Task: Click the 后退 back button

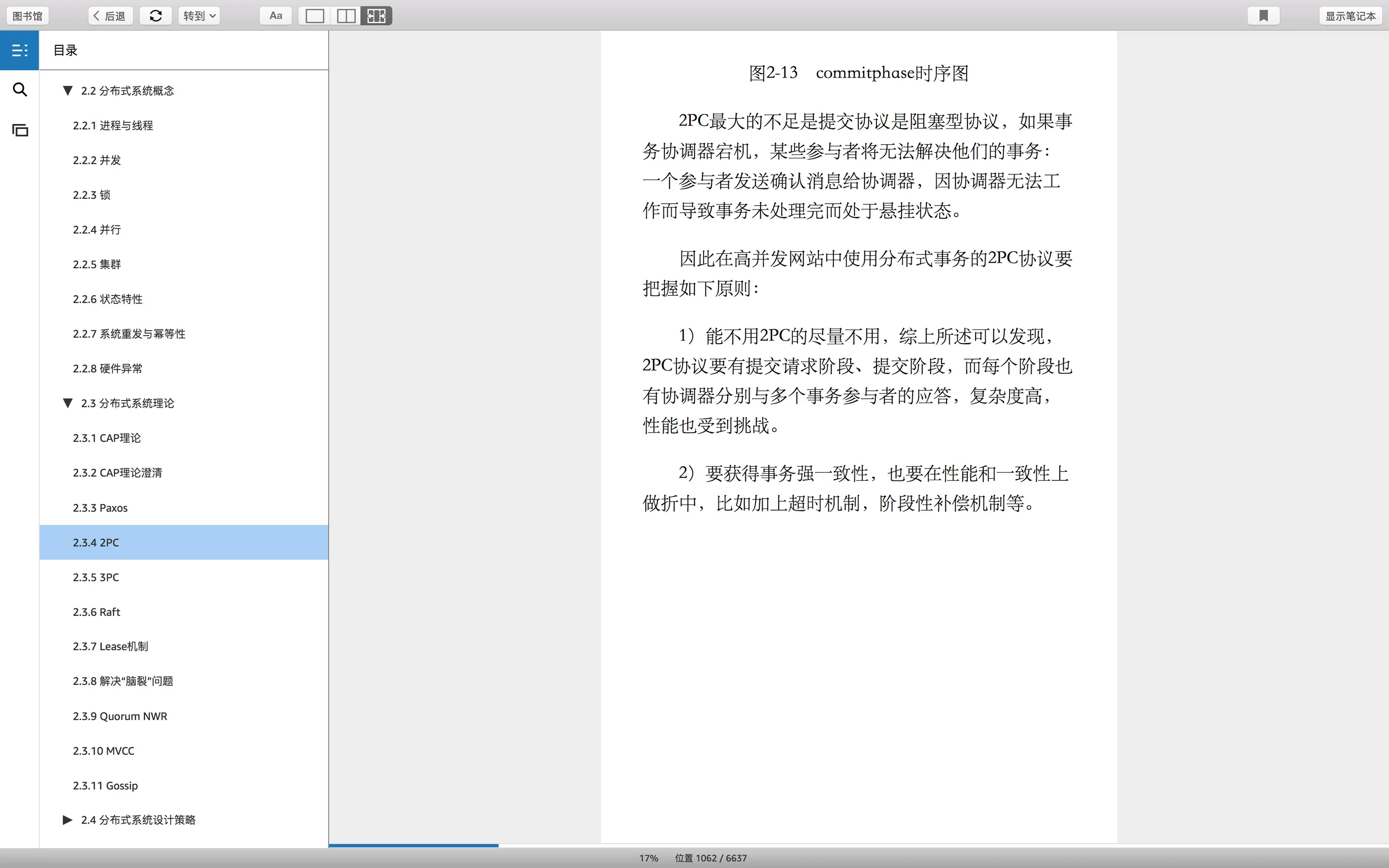Action: pyautogui.click(x=110, y=16)
